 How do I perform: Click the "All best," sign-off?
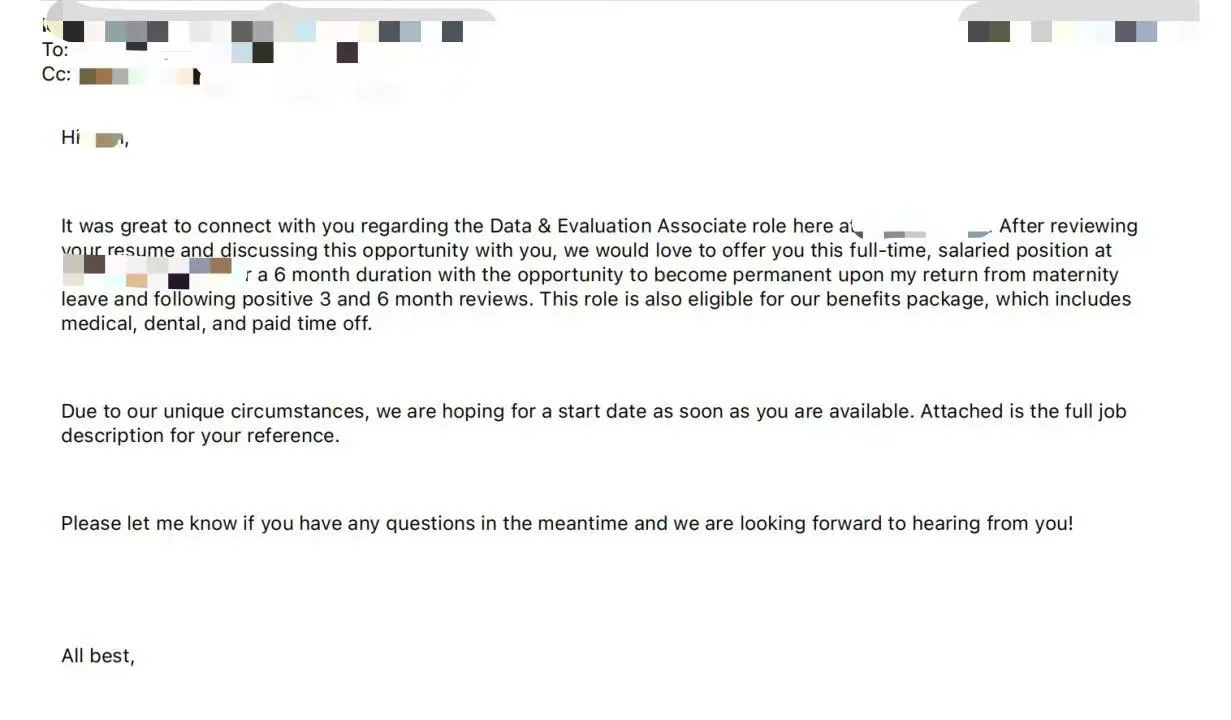(x=98, y=656)
